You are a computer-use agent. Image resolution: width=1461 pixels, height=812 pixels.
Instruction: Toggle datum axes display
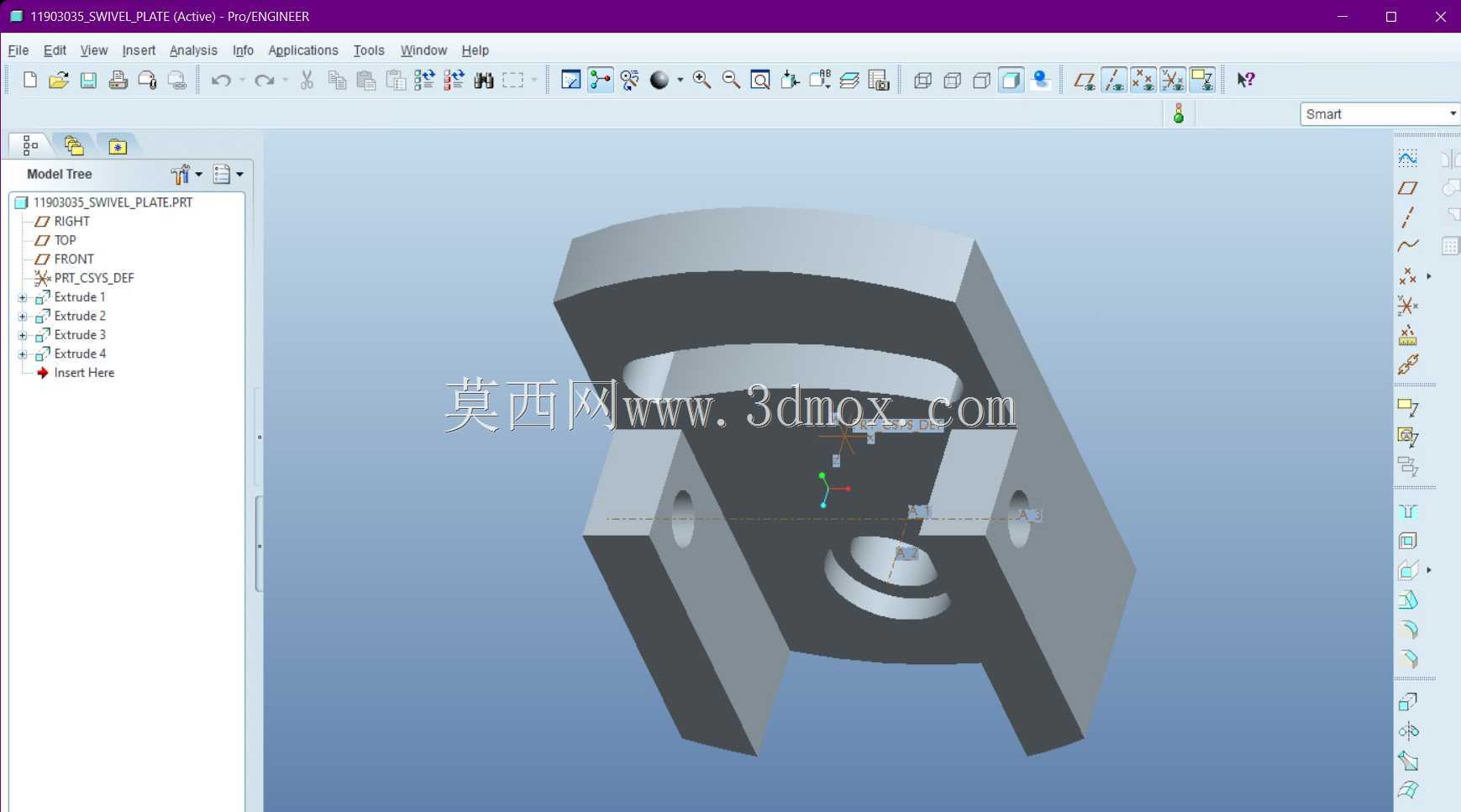pos(1114,81)
